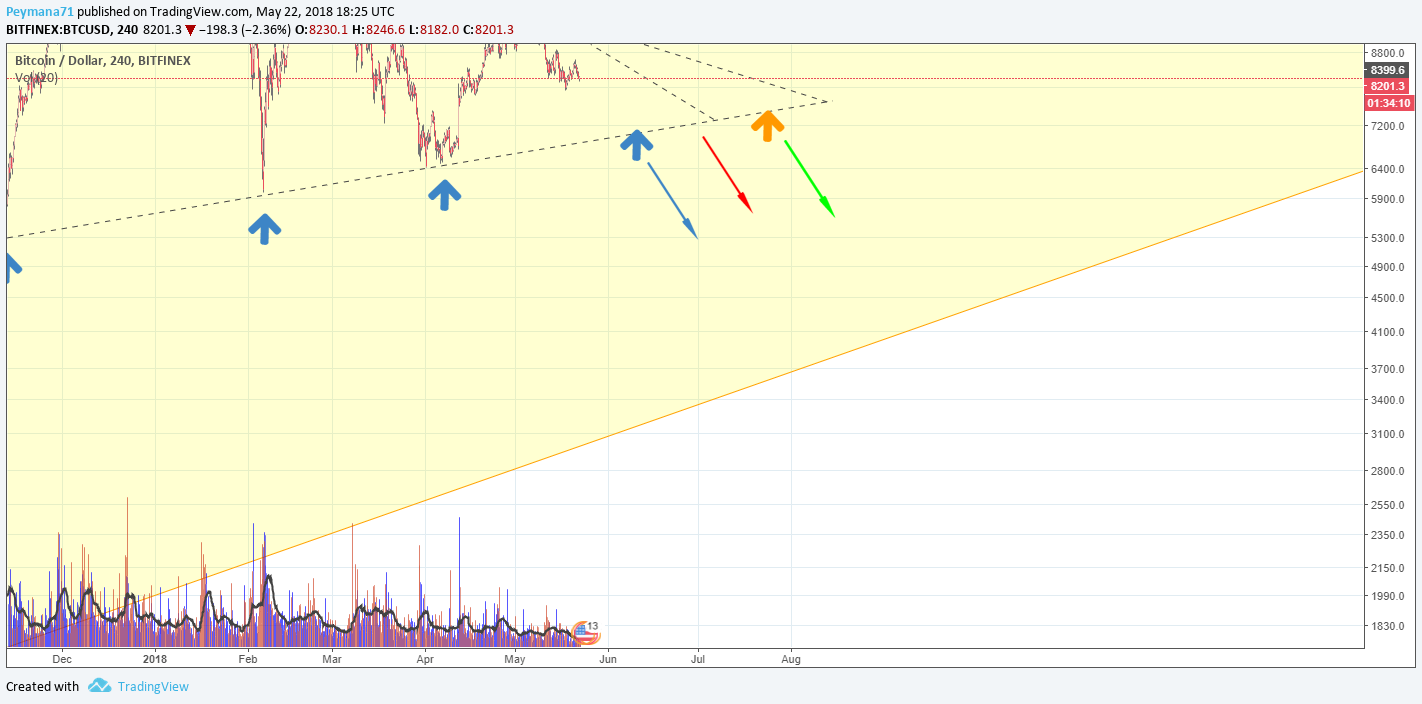Click the 3400.0 price axis label

pos(1388,400)
